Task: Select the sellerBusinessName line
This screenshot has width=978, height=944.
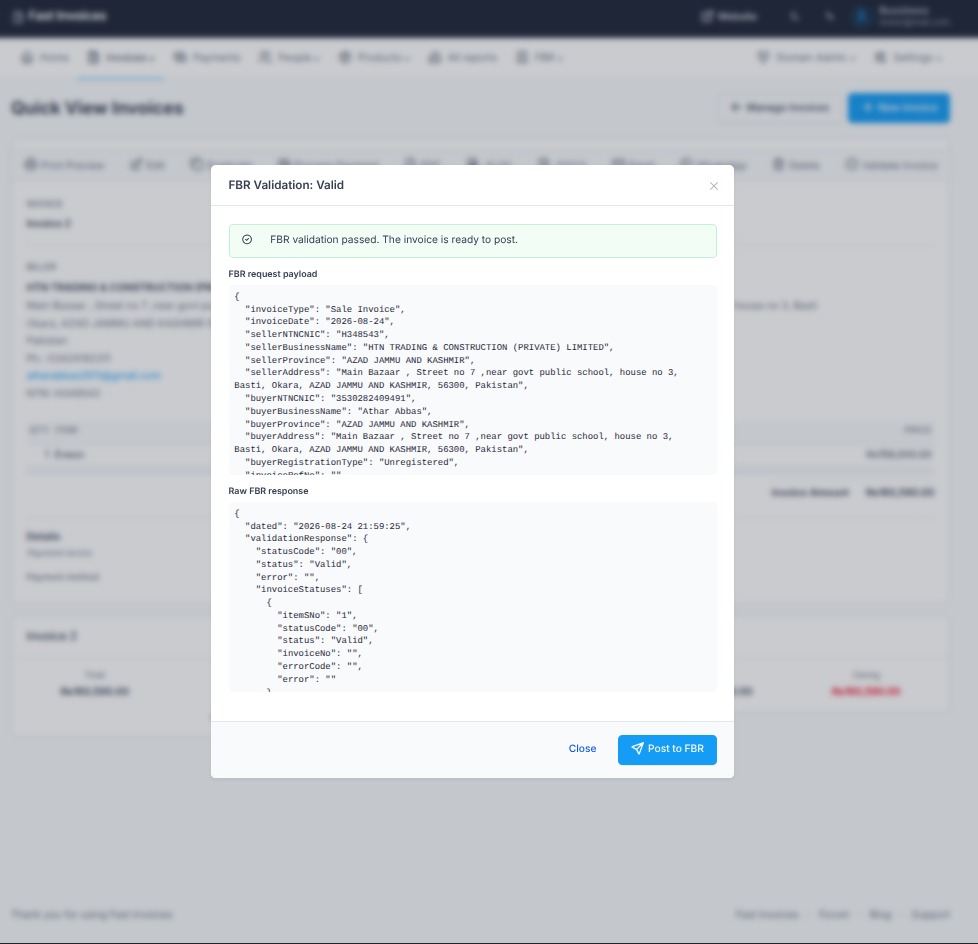Action: [x=429, y=347]
